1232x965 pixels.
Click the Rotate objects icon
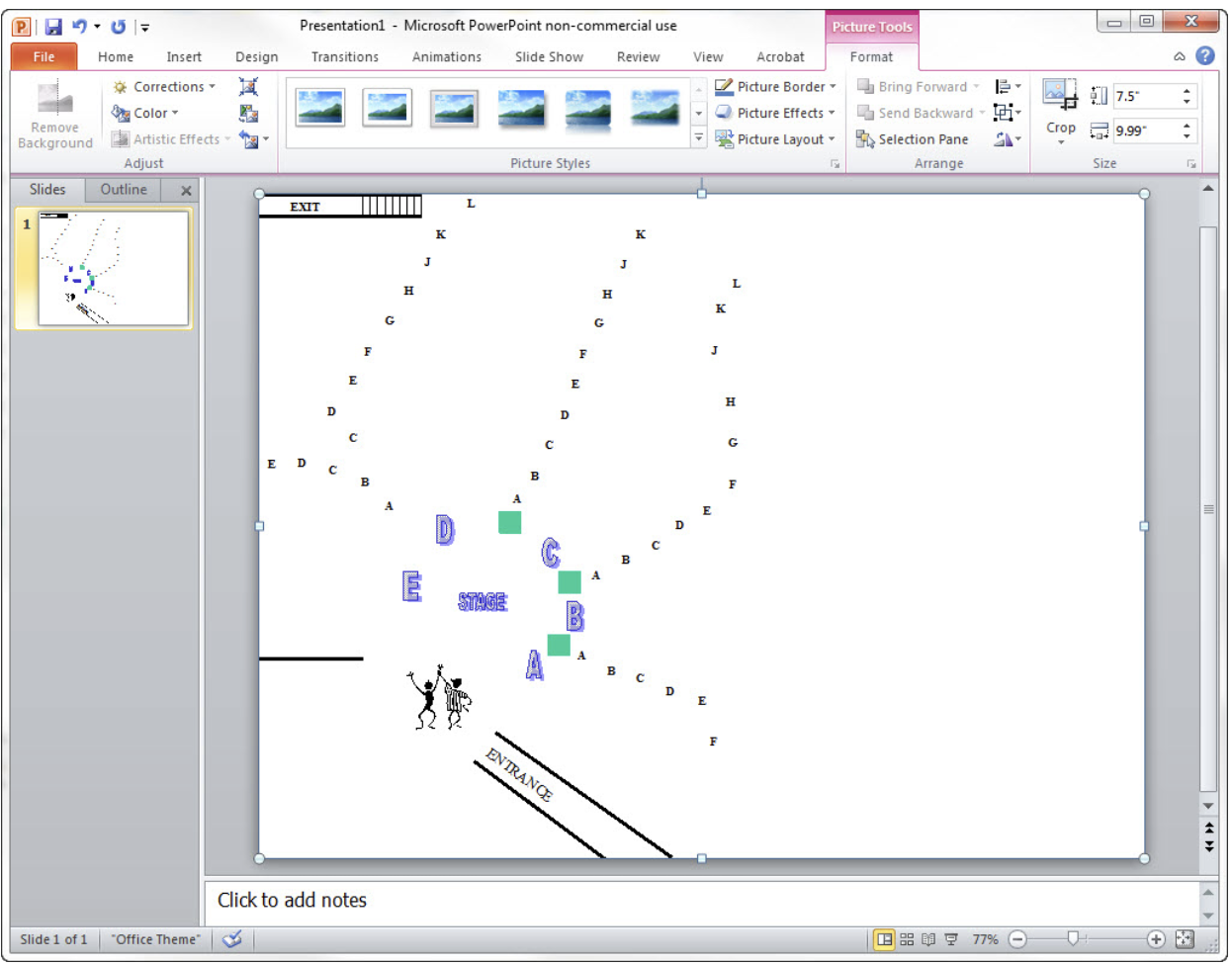click(x=1008, y=139)
